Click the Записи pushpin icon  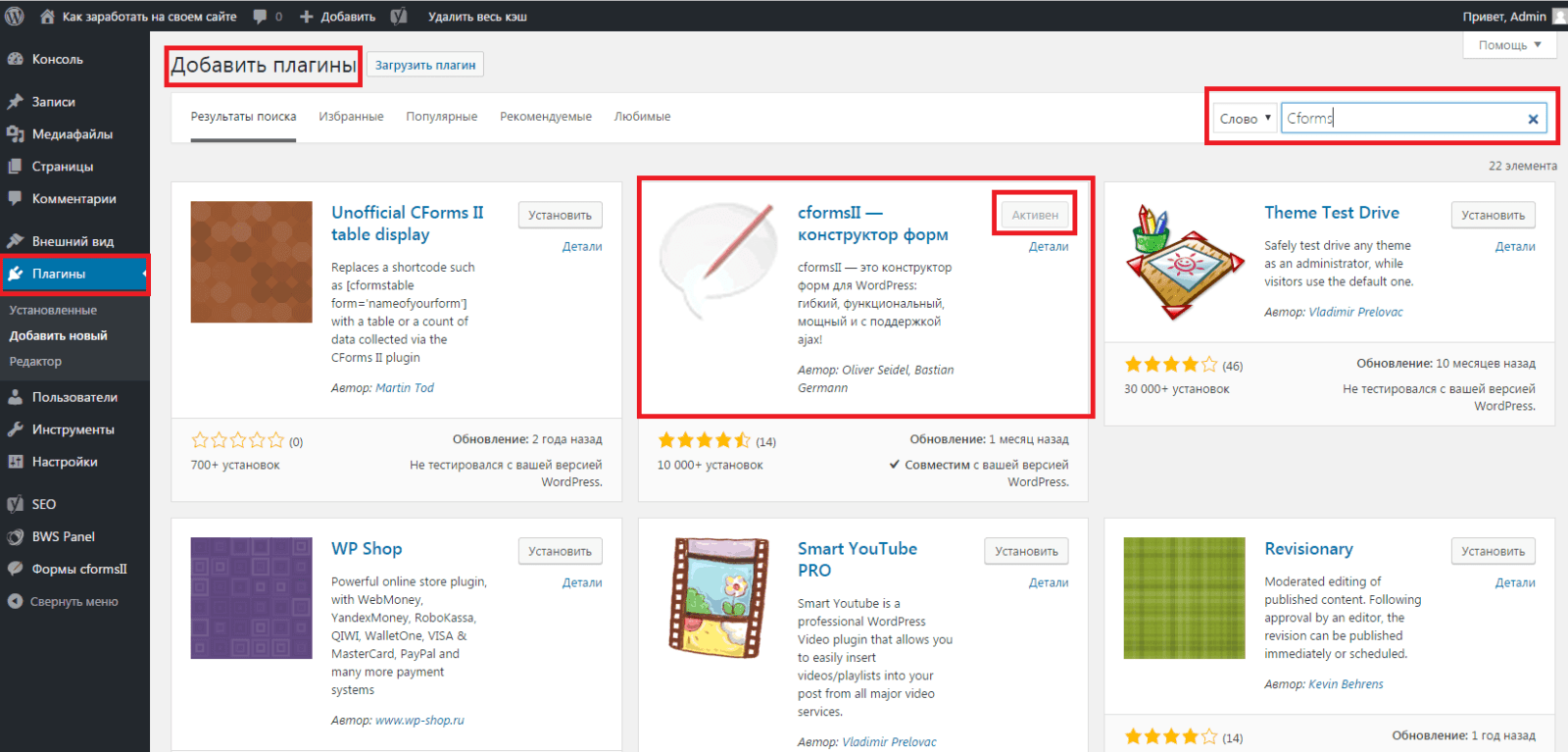15,102
